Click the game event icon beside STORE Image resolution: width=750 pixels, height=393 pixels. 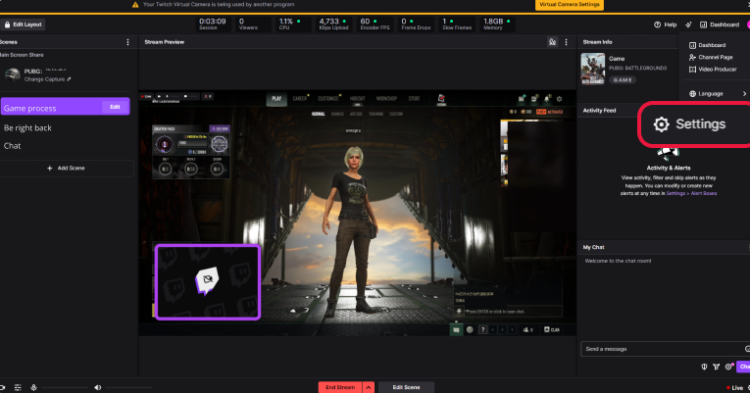tap(441, 99)
